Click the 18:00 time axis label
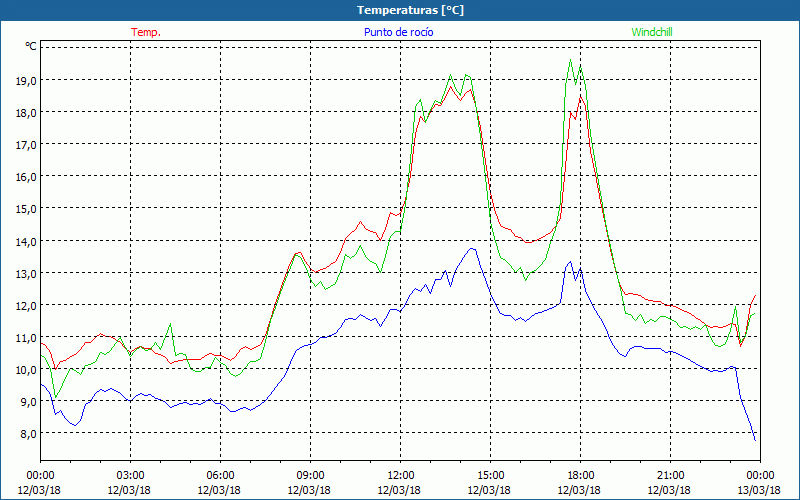The height and width of the screenshot is (500, 800). (x=581, y=475)
